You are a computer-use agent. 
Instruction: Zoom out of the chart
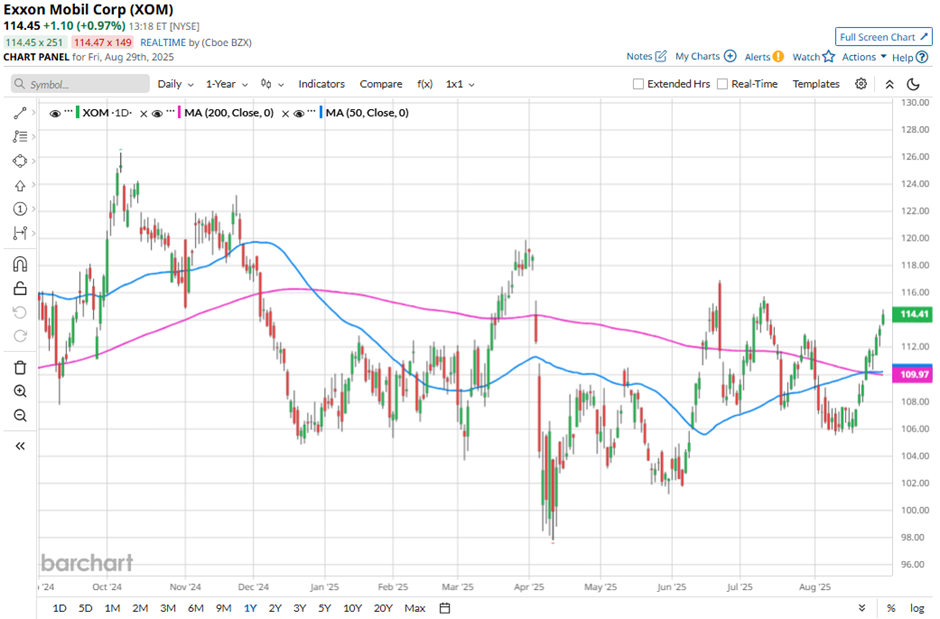pyautogui.click(x=20, y=415)
